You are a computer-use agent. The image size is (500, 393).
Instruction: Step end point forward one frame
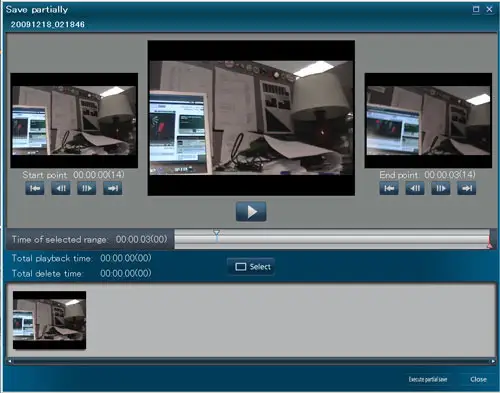[441, 188]
